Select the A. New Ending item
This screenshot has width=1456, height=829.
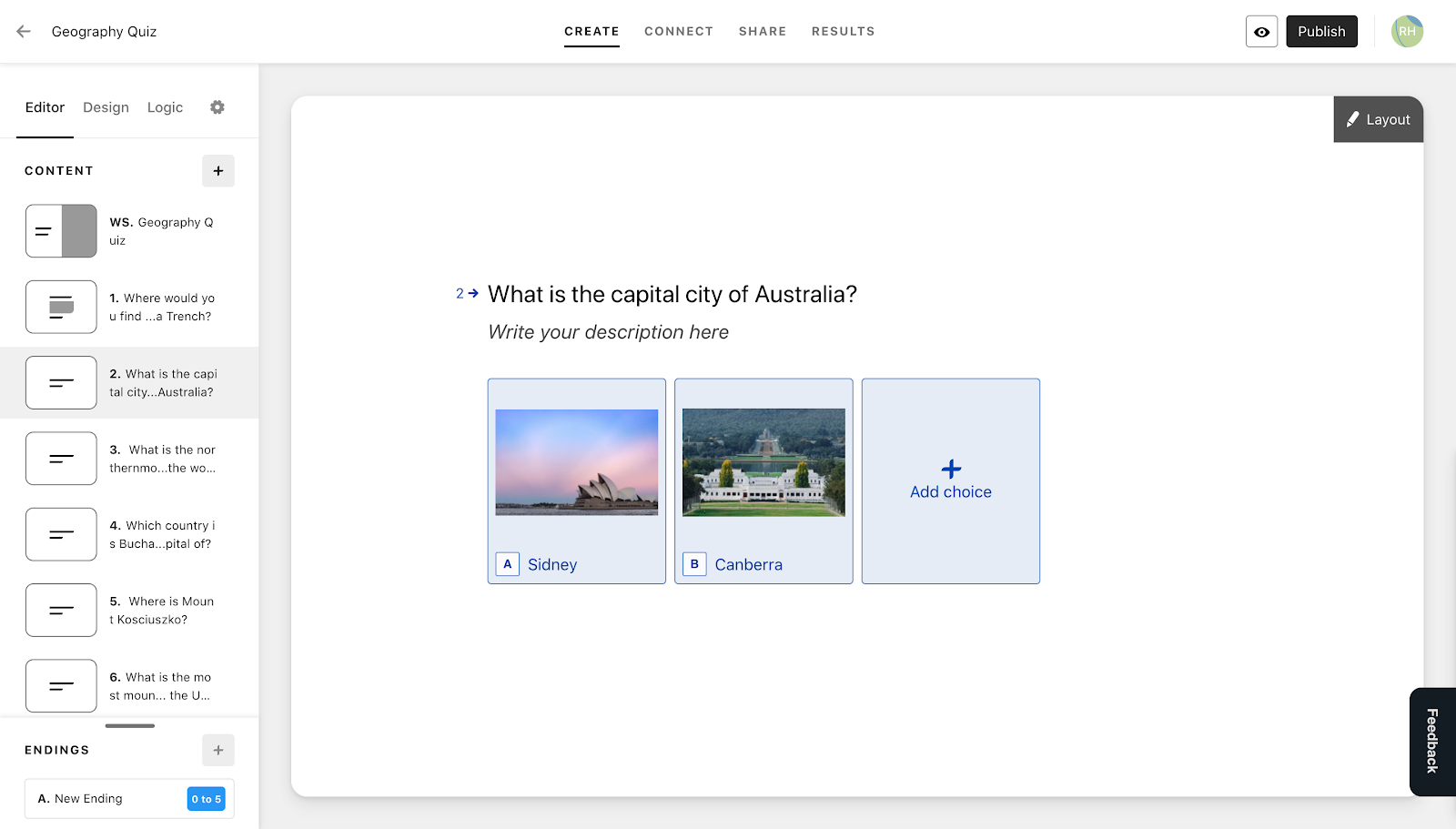pos(129,799)
